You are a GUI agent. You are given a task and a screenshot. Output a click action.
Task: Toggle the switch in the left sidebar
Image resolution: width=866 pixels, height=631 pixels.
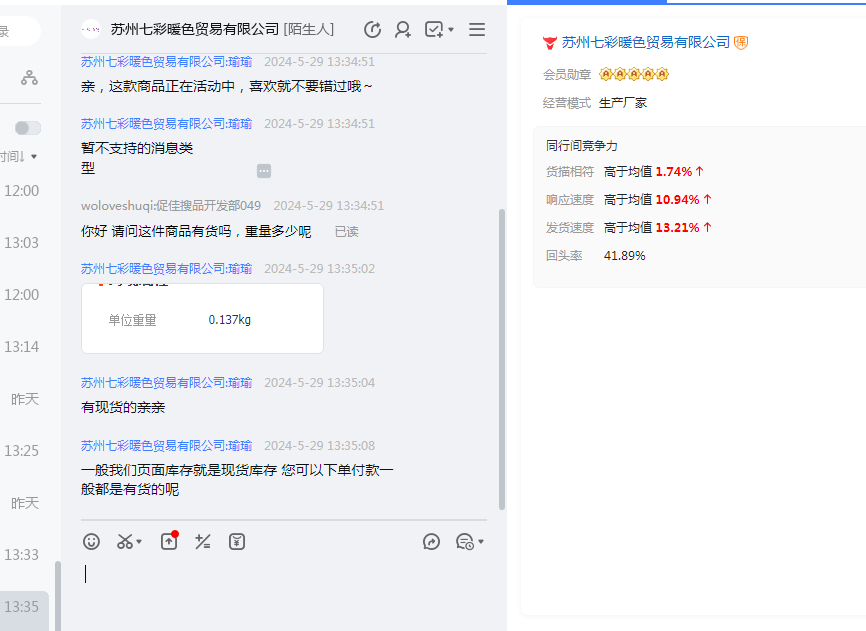tap(28, 128)
